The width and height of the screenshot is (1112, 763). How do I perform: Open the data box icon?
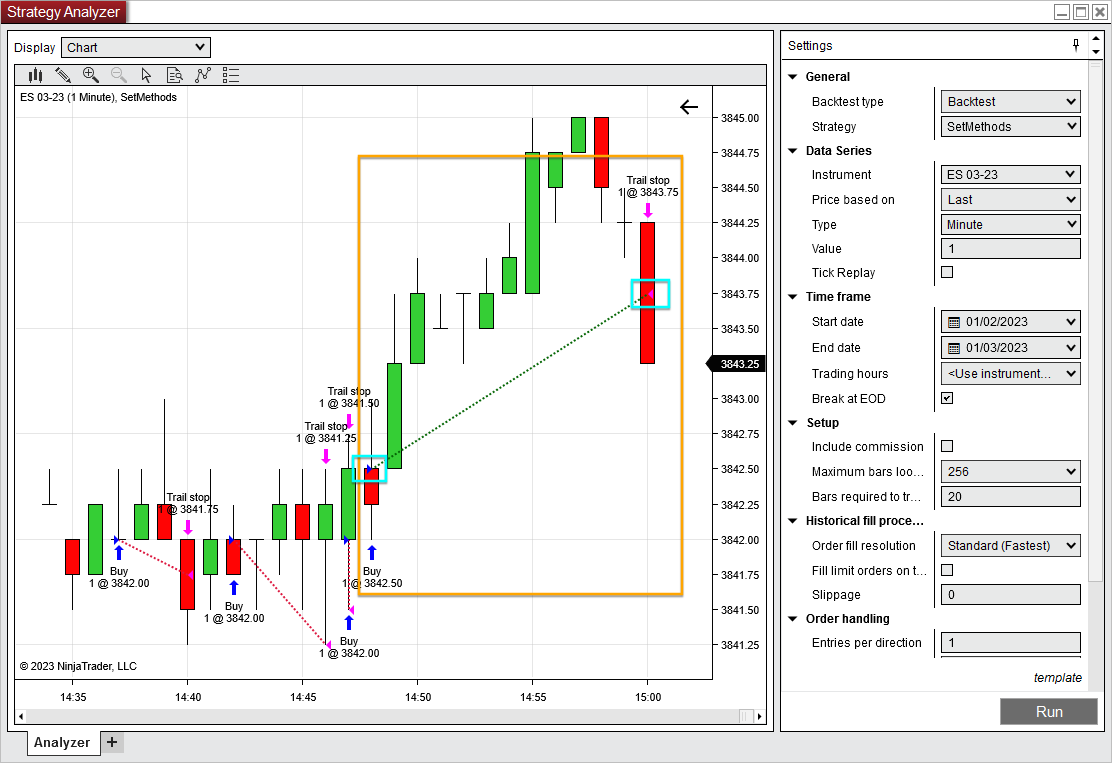[174, 74]
